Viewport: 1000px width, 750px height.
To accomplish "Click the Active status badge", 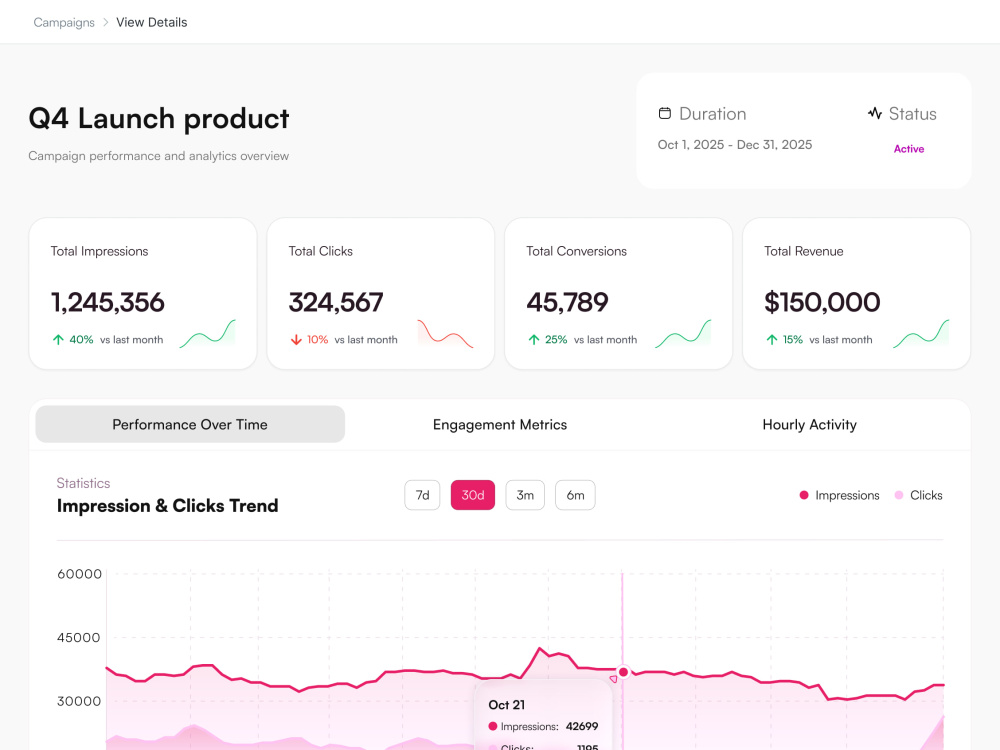I will pyautogui.click(x=909, y=149).
